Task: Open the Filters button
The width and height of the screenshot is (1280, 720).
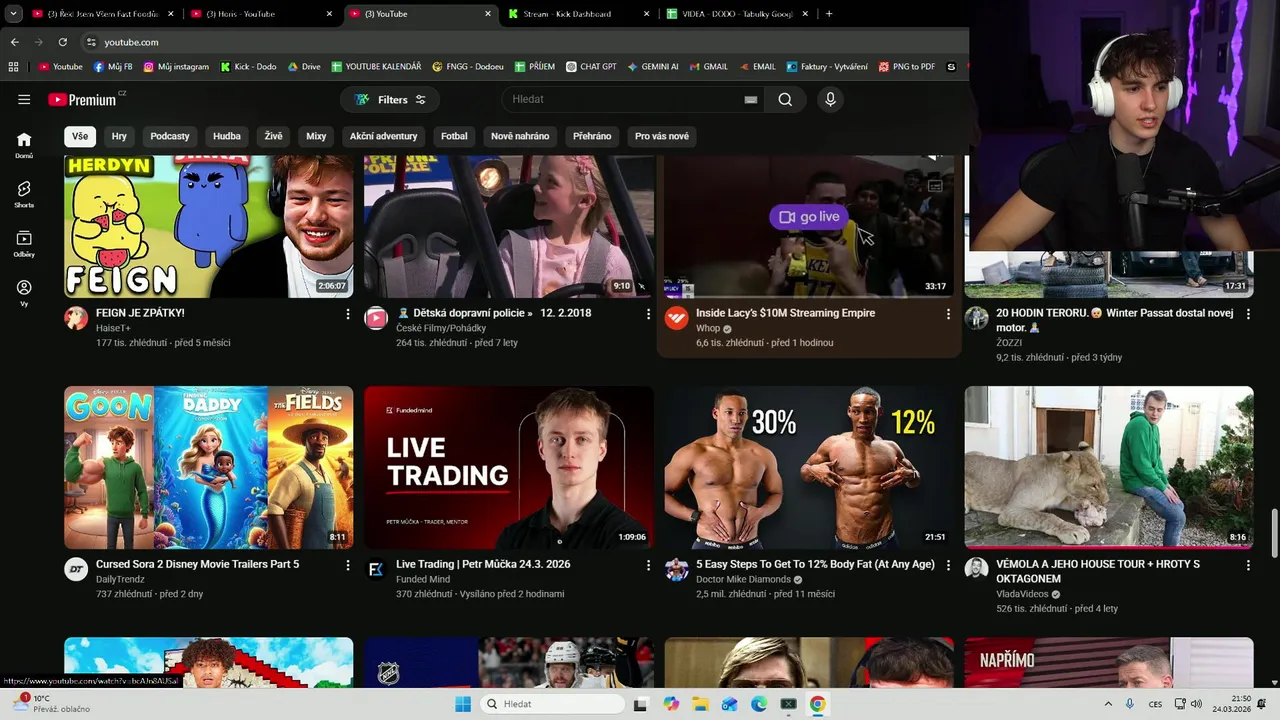Action: click(390, 99)
